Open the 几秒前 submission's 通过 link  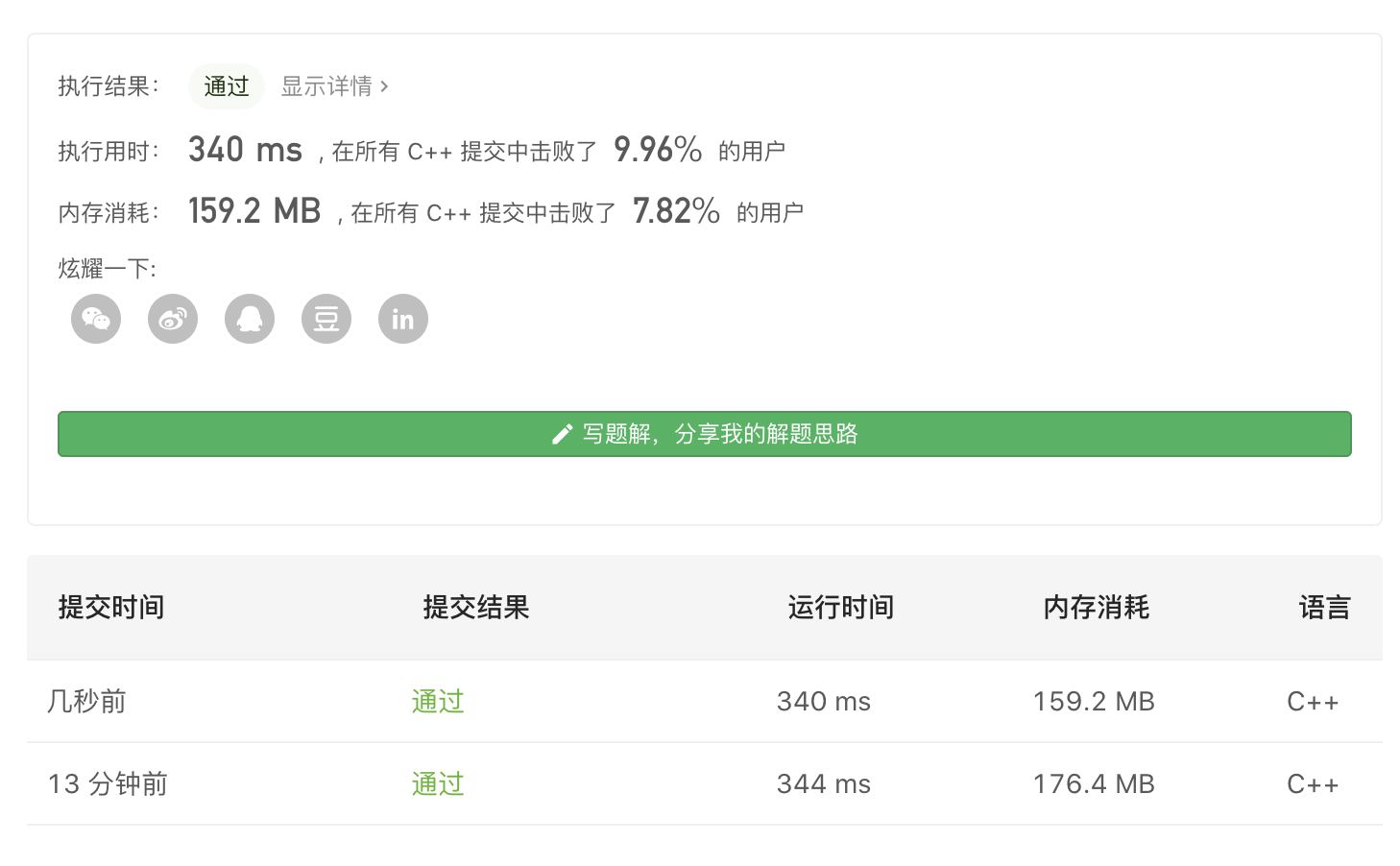pos(438,701)
